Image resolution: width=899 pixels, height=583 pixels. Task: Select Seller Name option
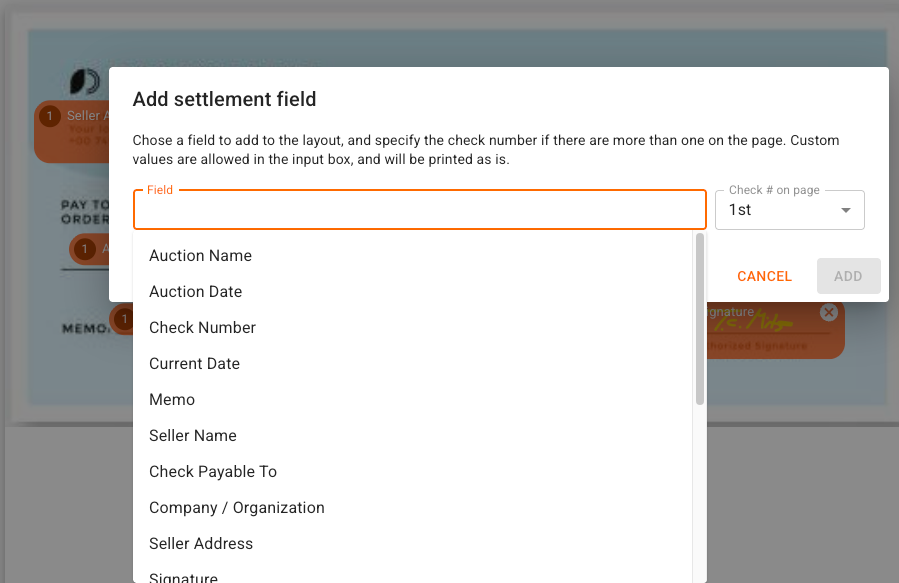(x=193, y=436)
